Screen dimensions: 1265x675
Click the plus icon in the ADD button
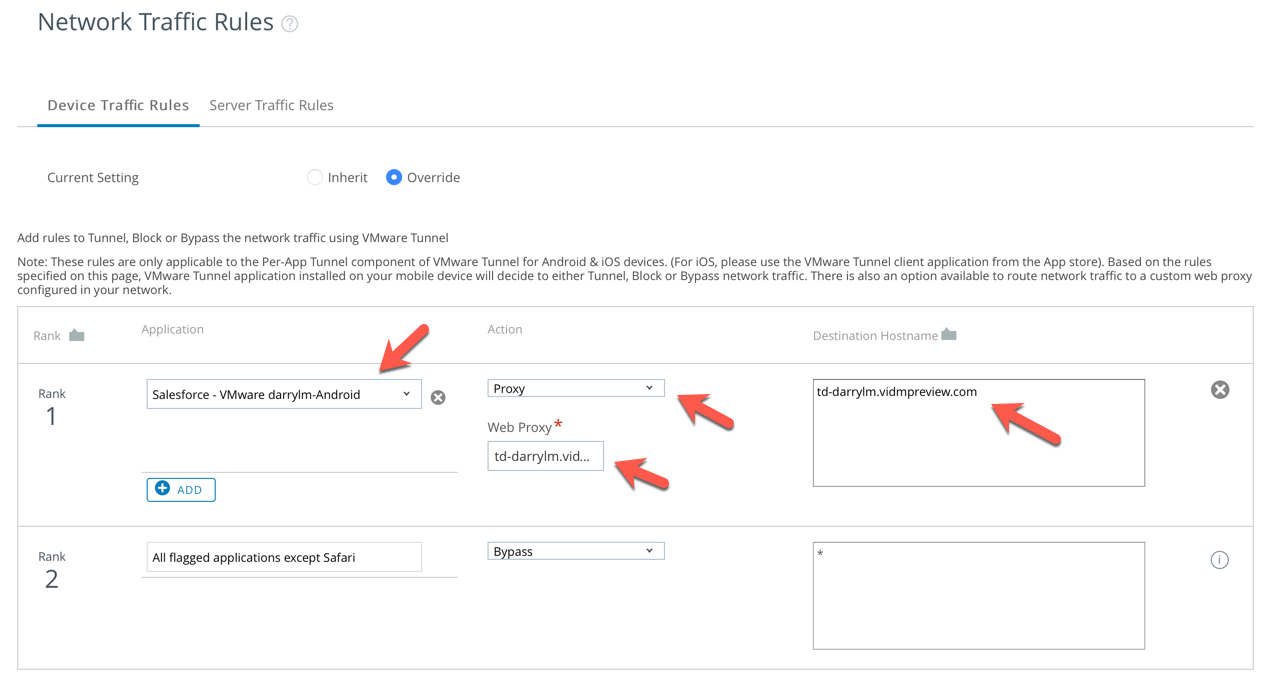pos(163,489)
